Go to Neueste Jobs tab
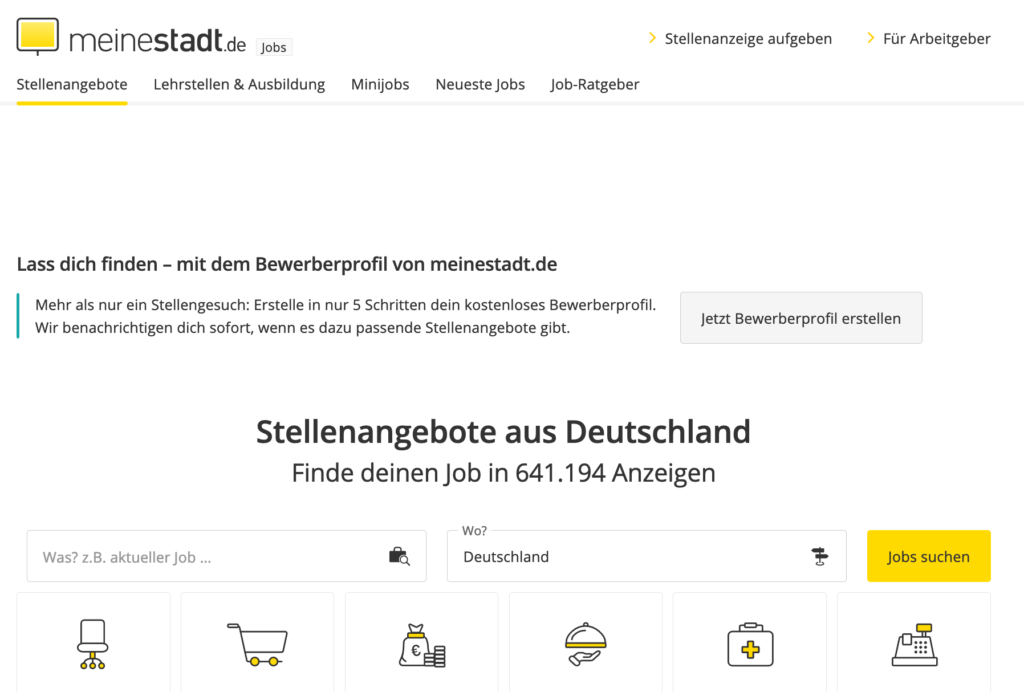The height and width of the screenshot is (692, 1024). [480, 85]
